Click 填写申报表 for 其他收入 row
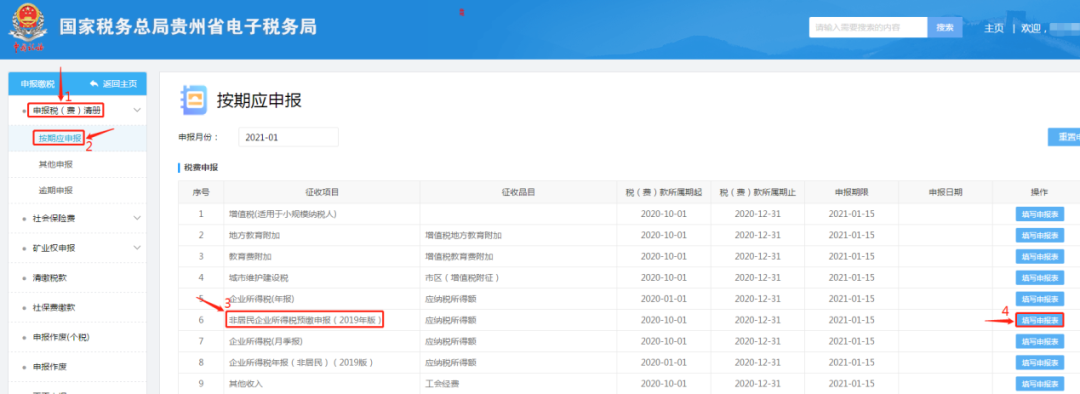Image resolution: width=1080 pixels, height=394 pixels. click(1039, 384)
